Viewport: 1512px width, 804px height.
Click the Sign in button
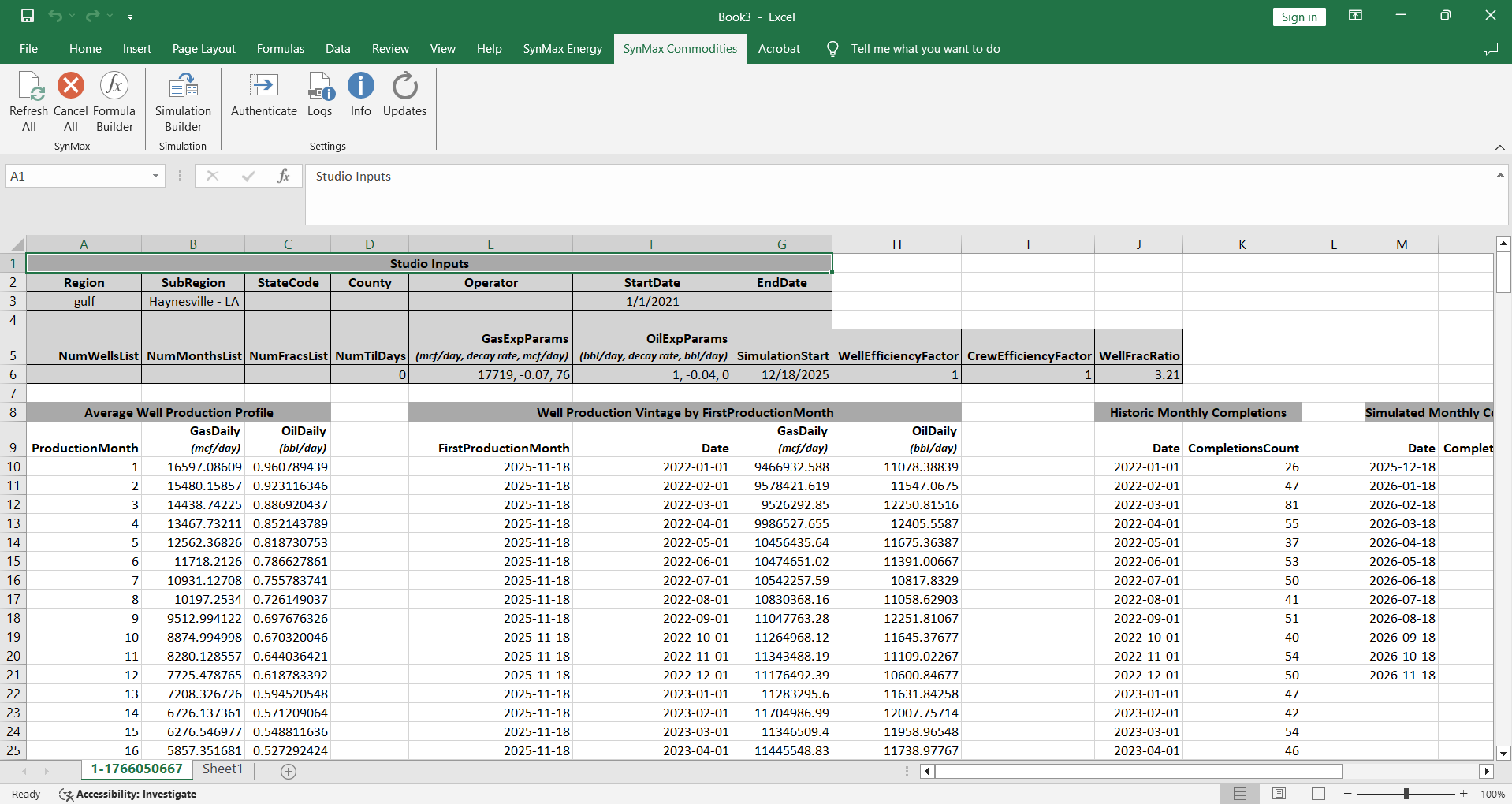(x=1298, y=17)
